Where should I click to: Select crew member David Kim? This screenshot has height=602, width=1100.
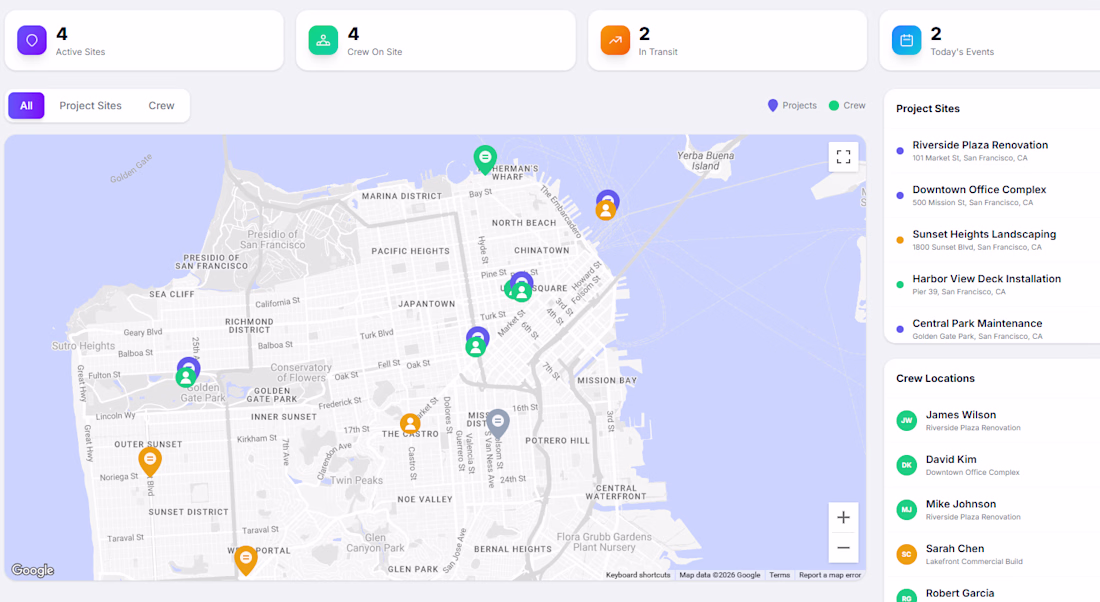coord(951,460)
